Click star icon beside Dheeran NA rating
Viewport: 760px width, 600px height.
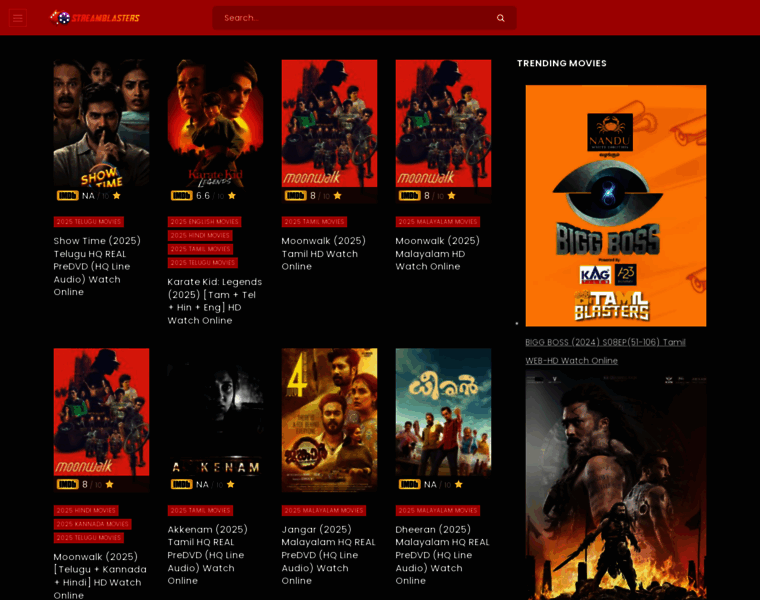pos(459,484)
